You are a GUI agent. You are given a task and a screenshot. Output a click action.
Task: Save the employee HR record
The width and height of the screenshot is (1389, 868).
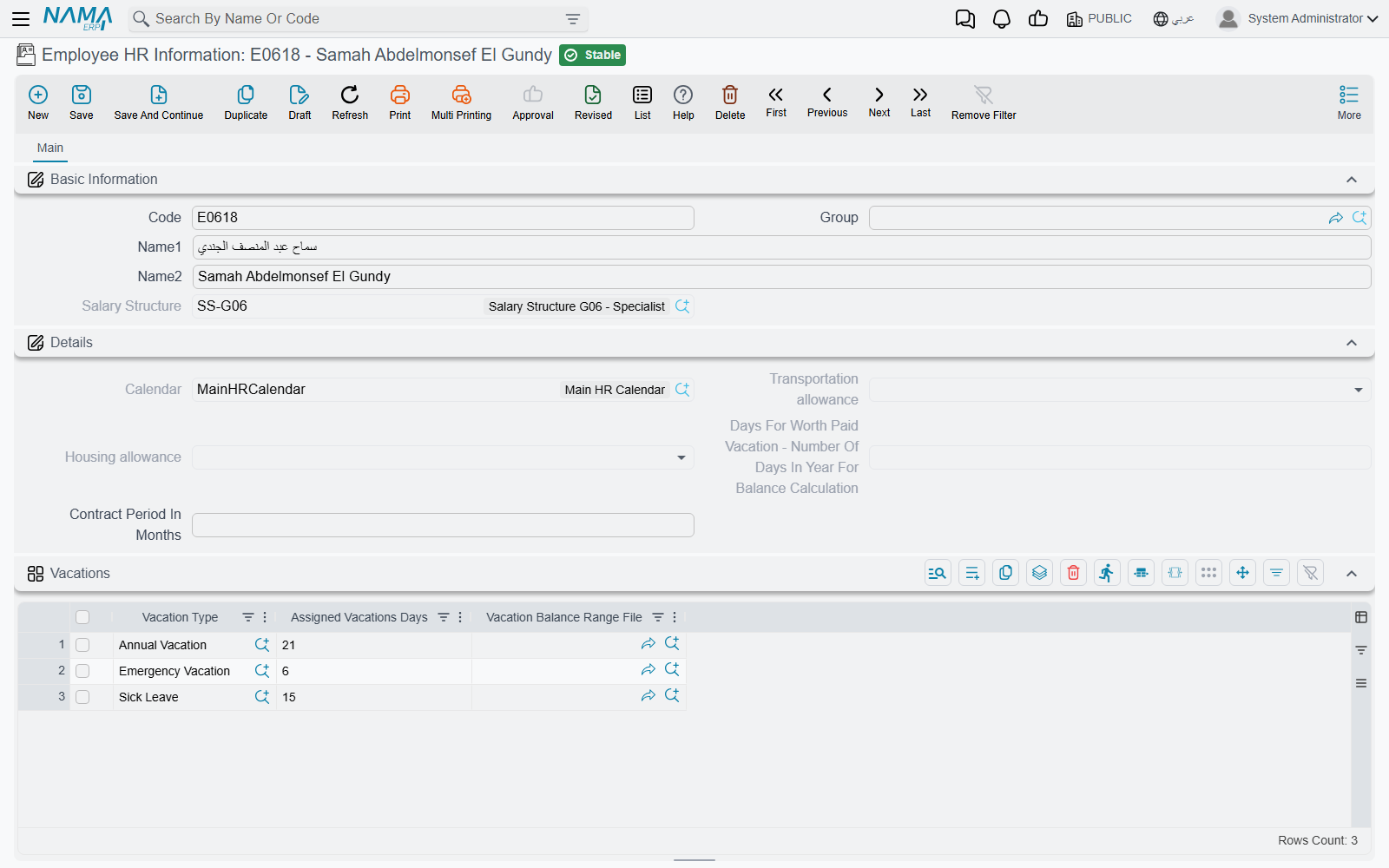click(82, 102)
